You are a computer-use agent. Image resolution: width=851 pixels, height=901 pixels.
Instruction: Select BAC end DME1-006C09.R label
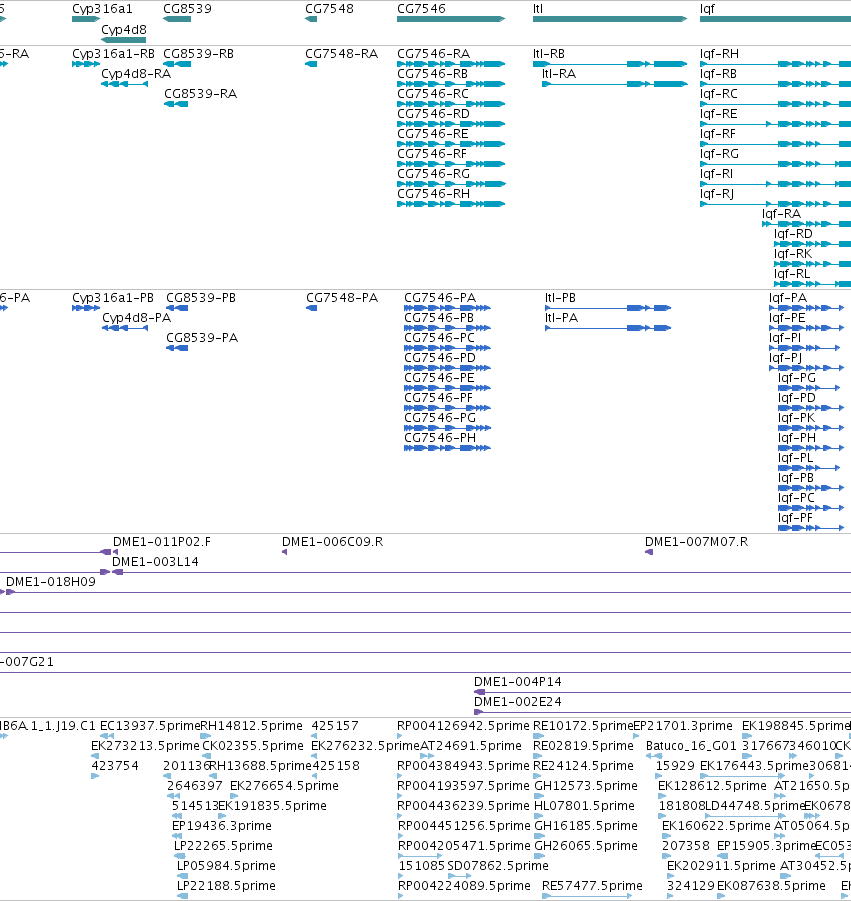point(332,542)
